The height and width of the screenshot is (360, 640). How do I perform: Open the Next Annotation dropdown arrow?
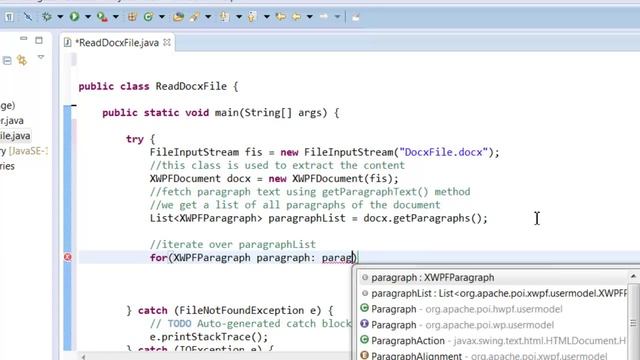[239, 17]
